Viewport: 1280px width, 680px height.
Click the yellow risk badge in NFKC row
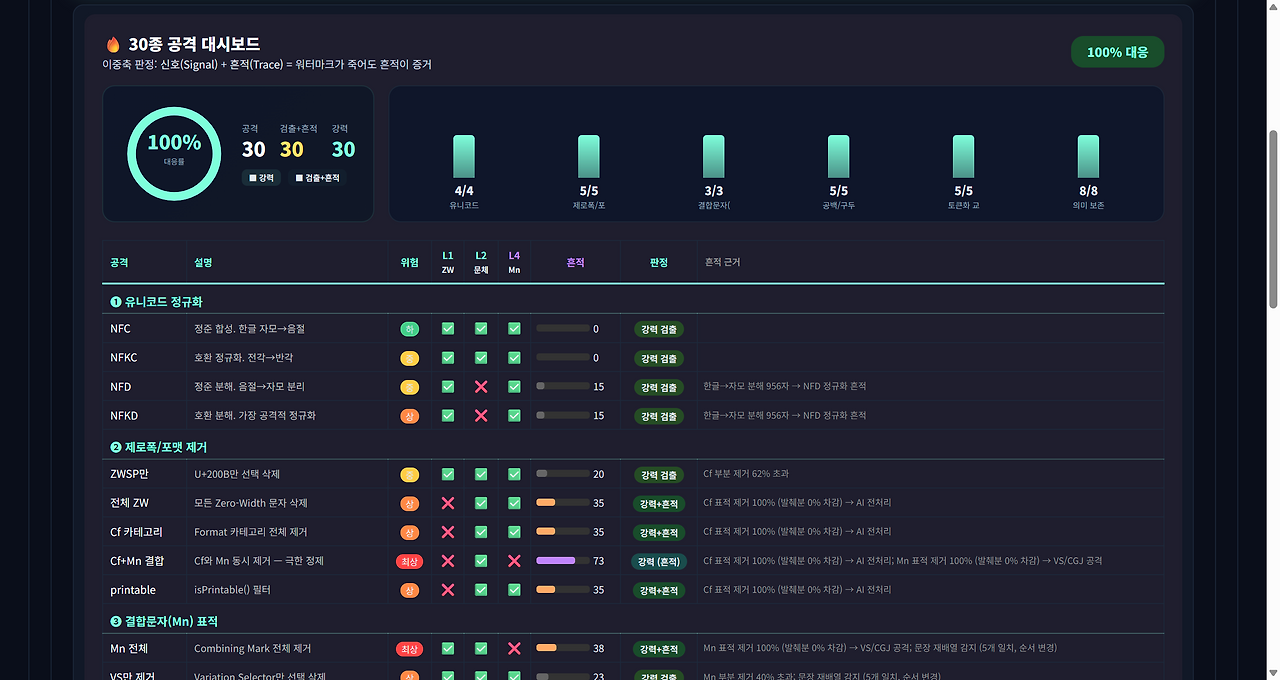click(409, 357)
